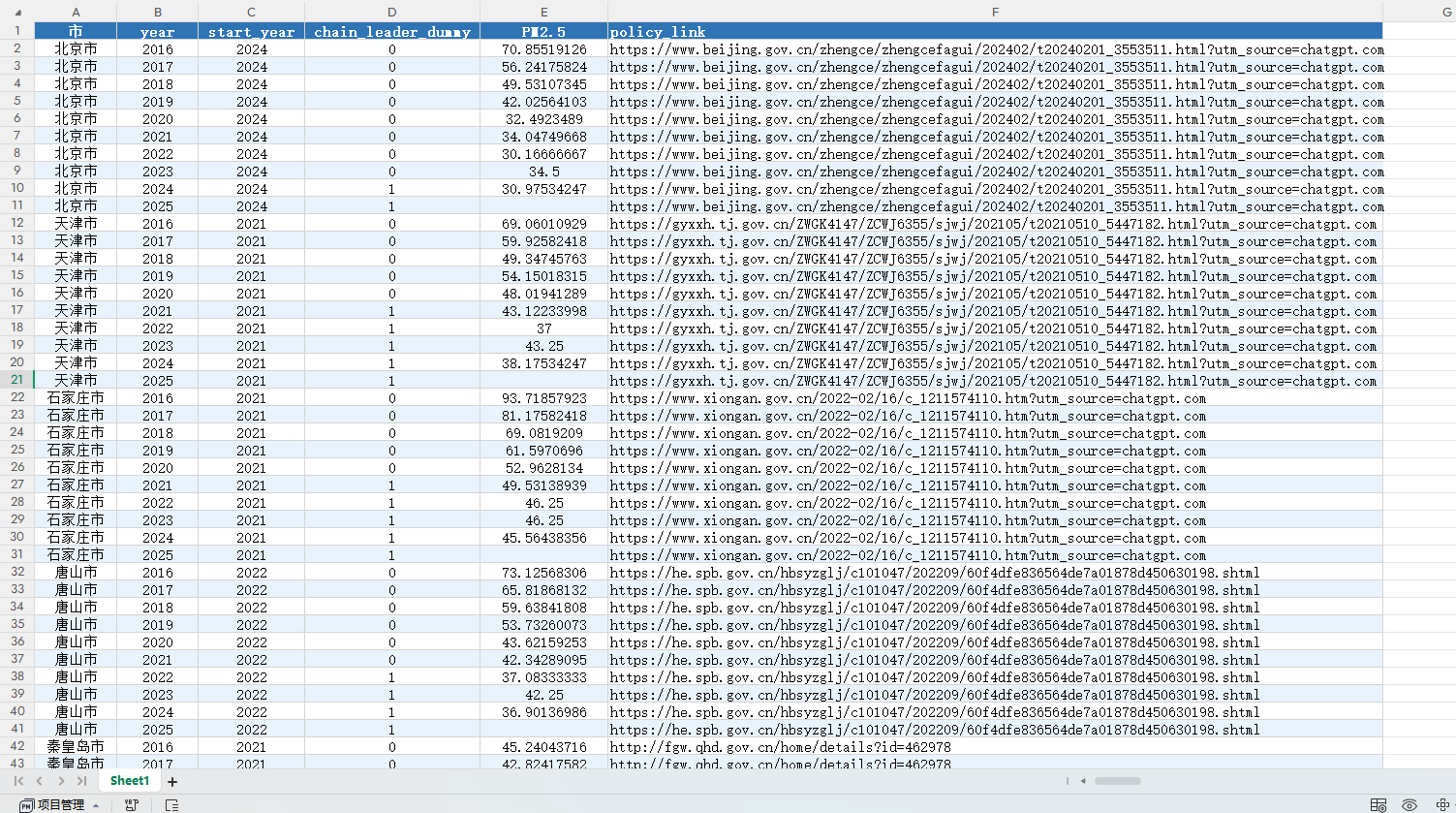The image size is (1456, 813).
Task: Select column G header
Action: [1418, 12]
